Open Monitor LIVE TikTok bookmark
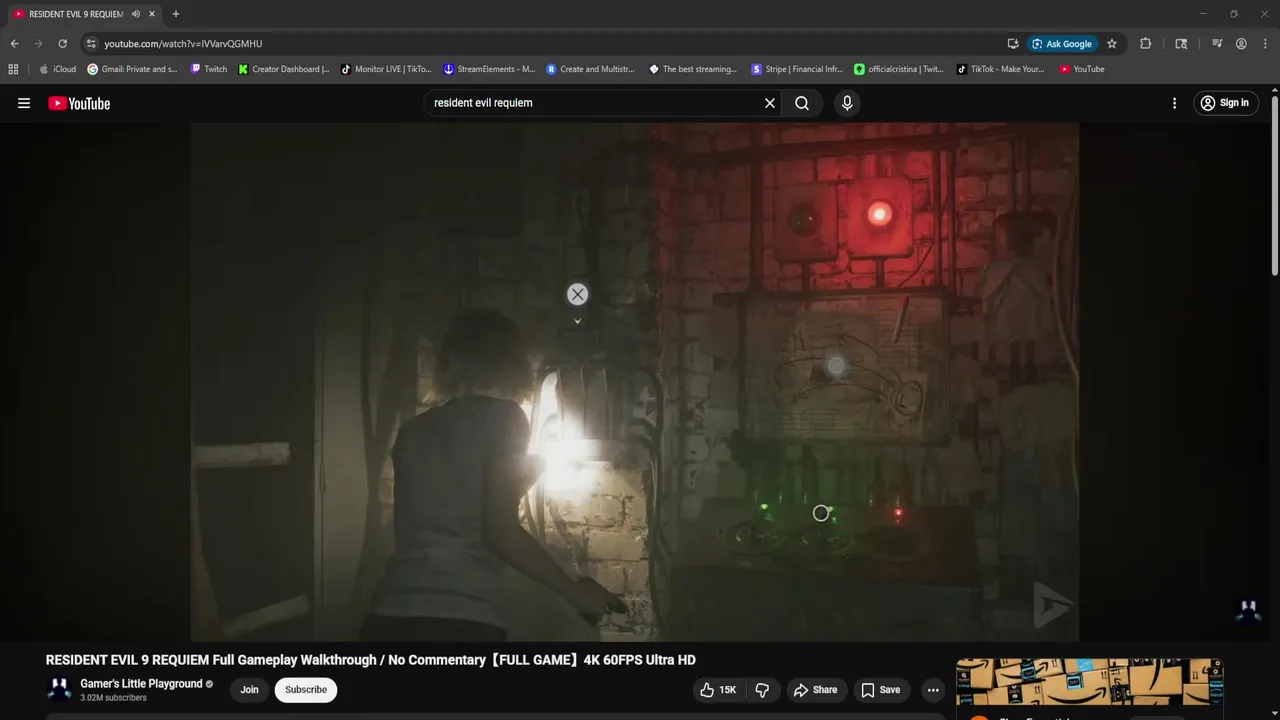Image resolution: width=1280 pixels, height=720 pixels. 386,69
